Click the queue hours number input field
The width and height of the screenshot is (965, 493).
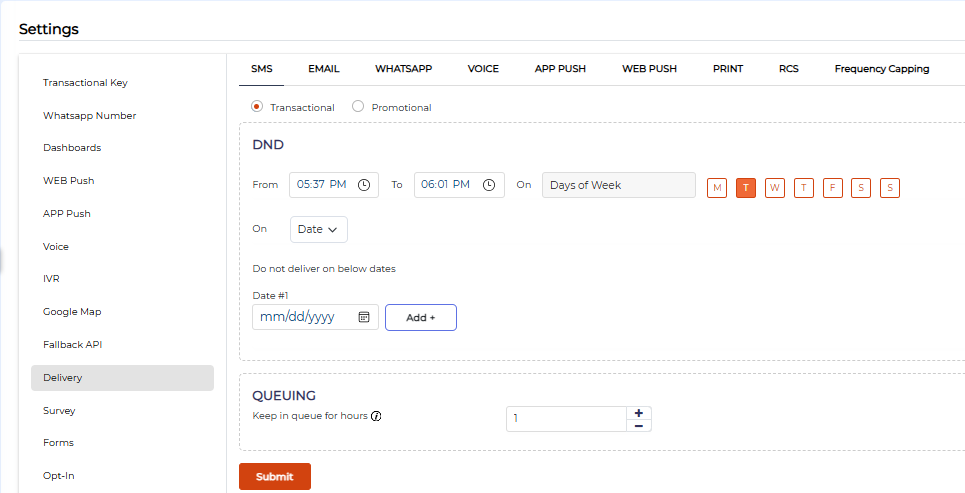coord(565,419)
